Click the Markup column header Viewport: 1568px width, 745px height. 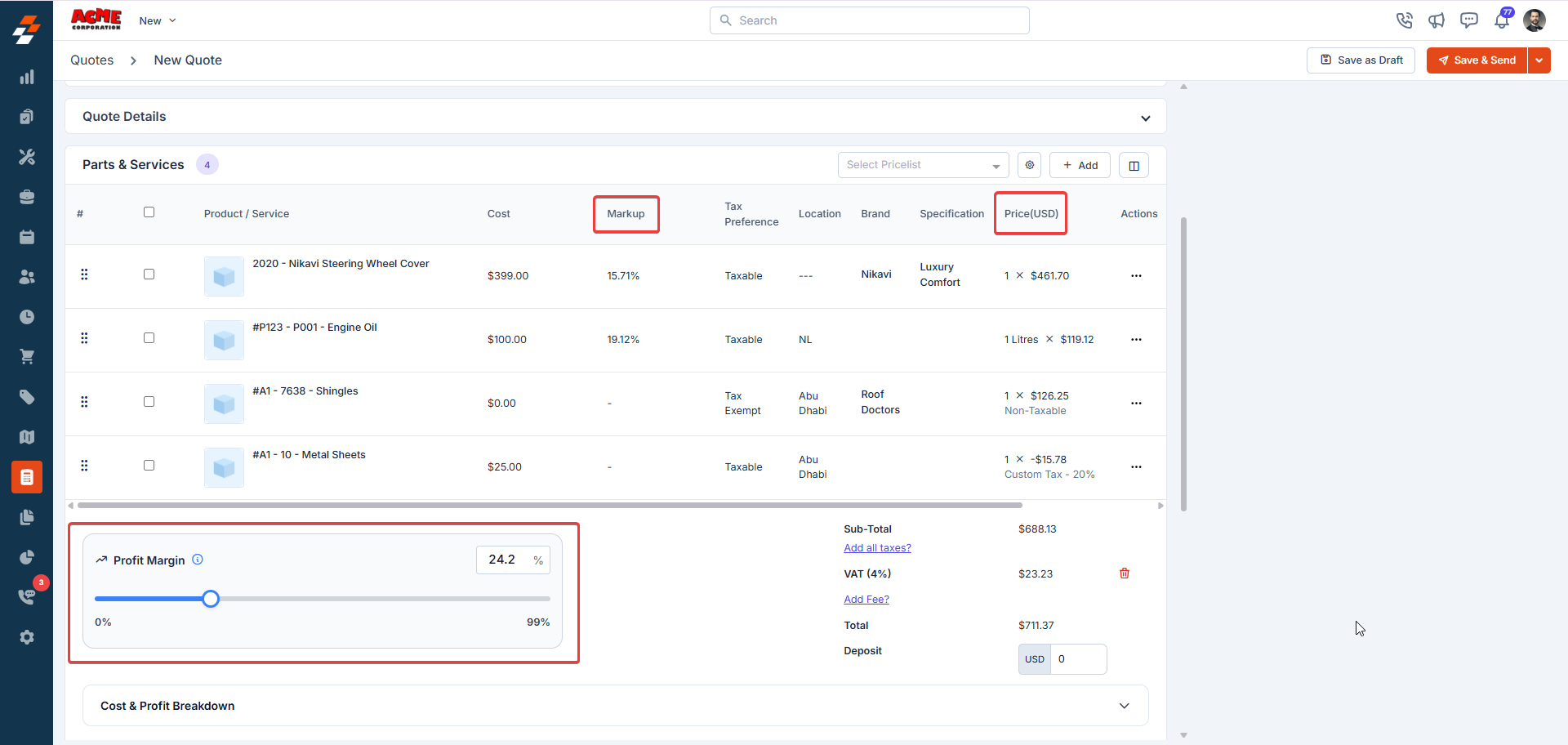point(626,214)
